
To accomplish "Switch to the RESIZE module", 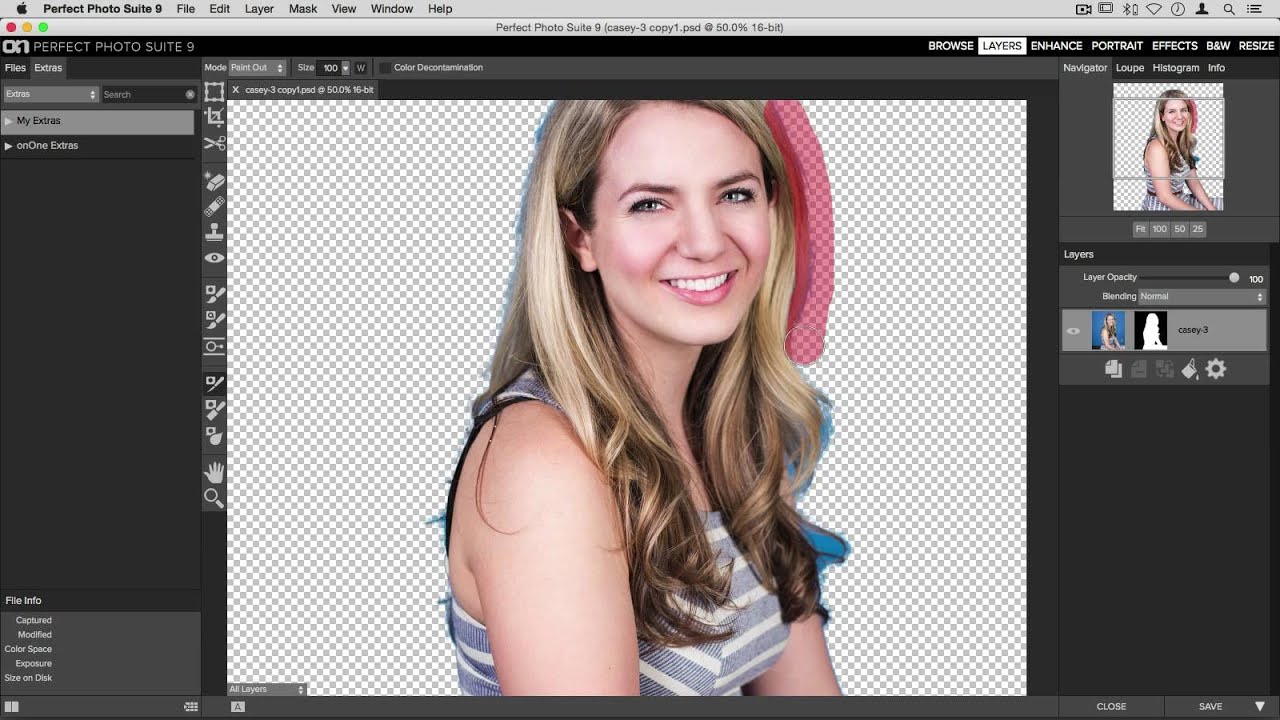I will 1257,46.
